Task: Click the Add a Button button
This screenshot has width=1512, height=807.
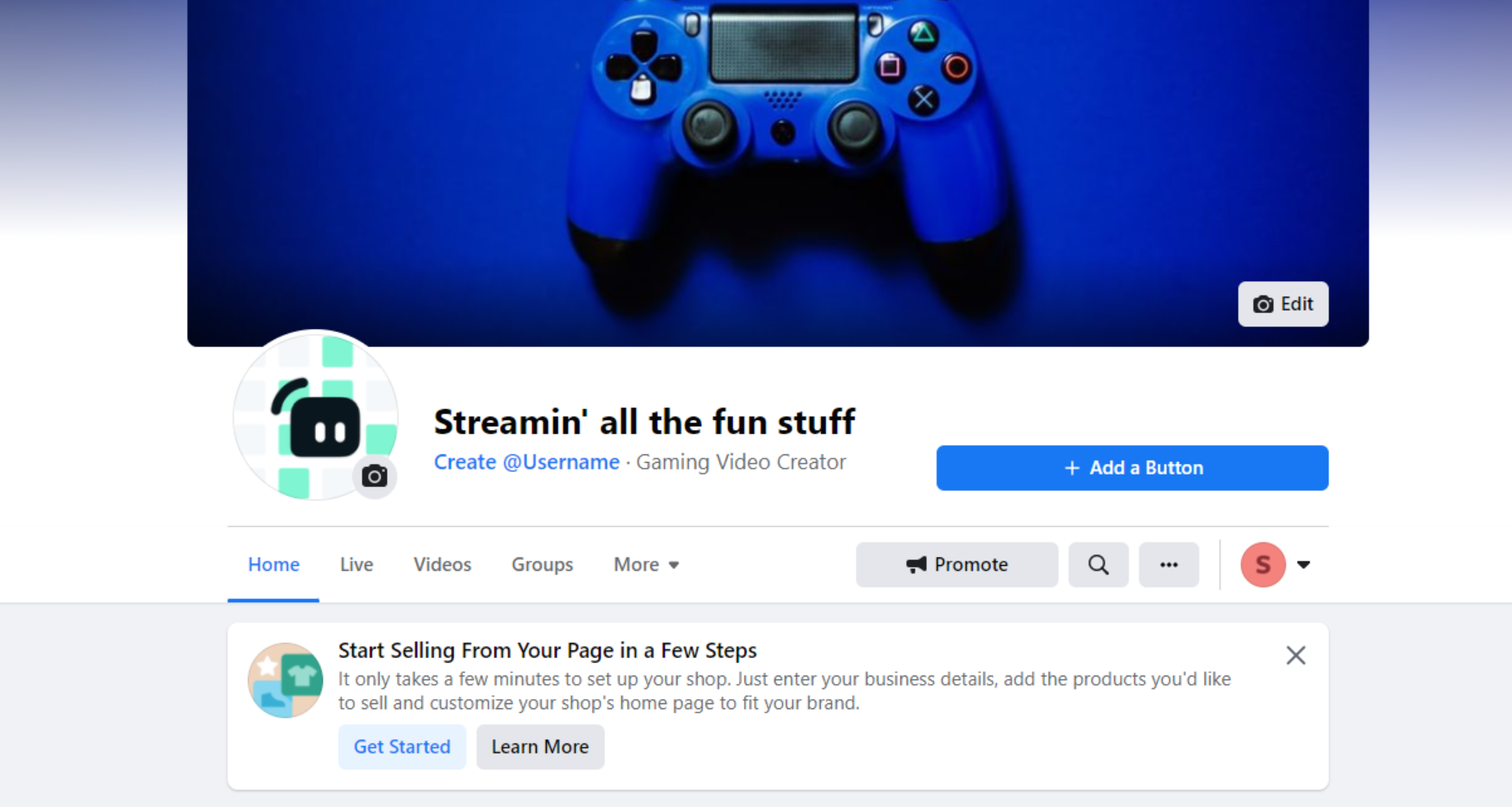Action: click(x=1132, y=468)
